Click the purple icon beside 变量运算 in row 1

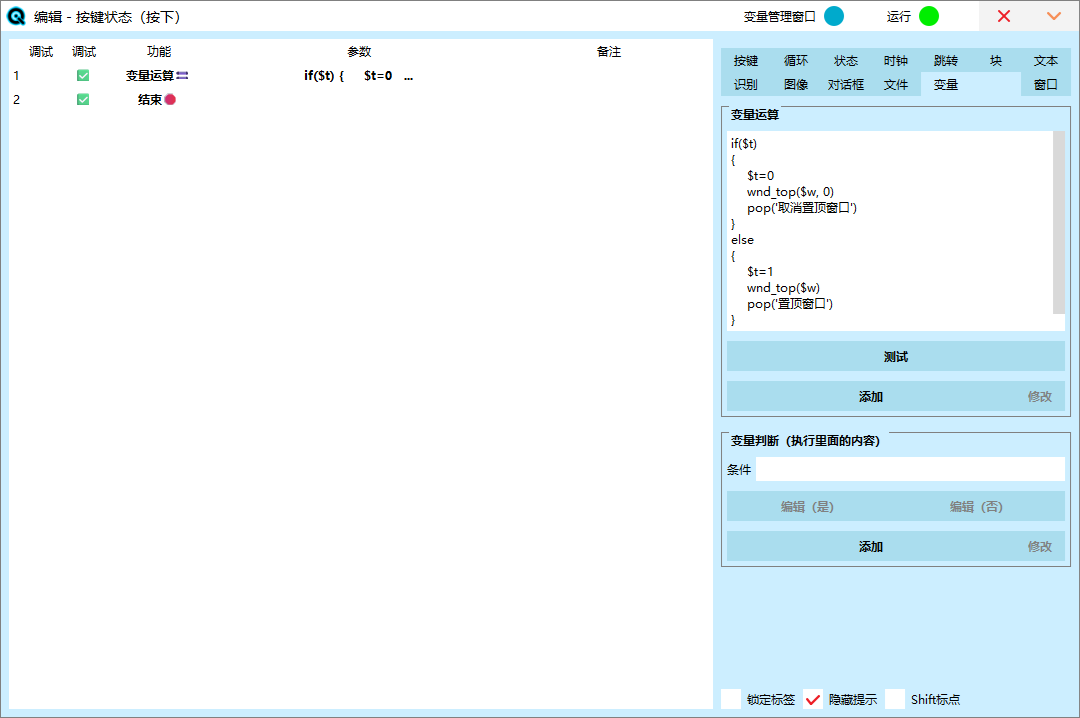pyautogui.click(x=183, y=76)
